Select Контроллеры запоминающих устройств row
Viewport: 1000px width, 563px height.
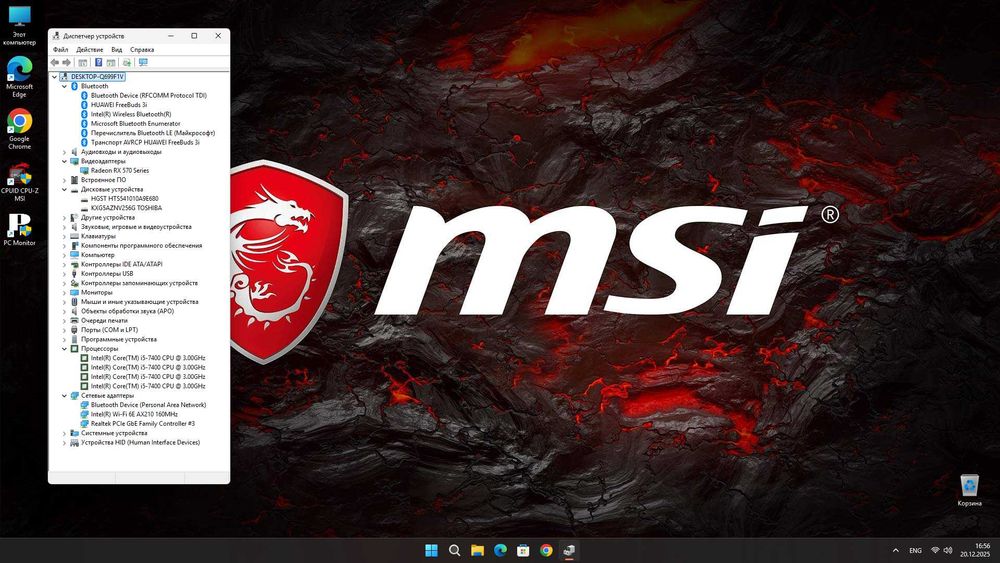coord(139,283)
